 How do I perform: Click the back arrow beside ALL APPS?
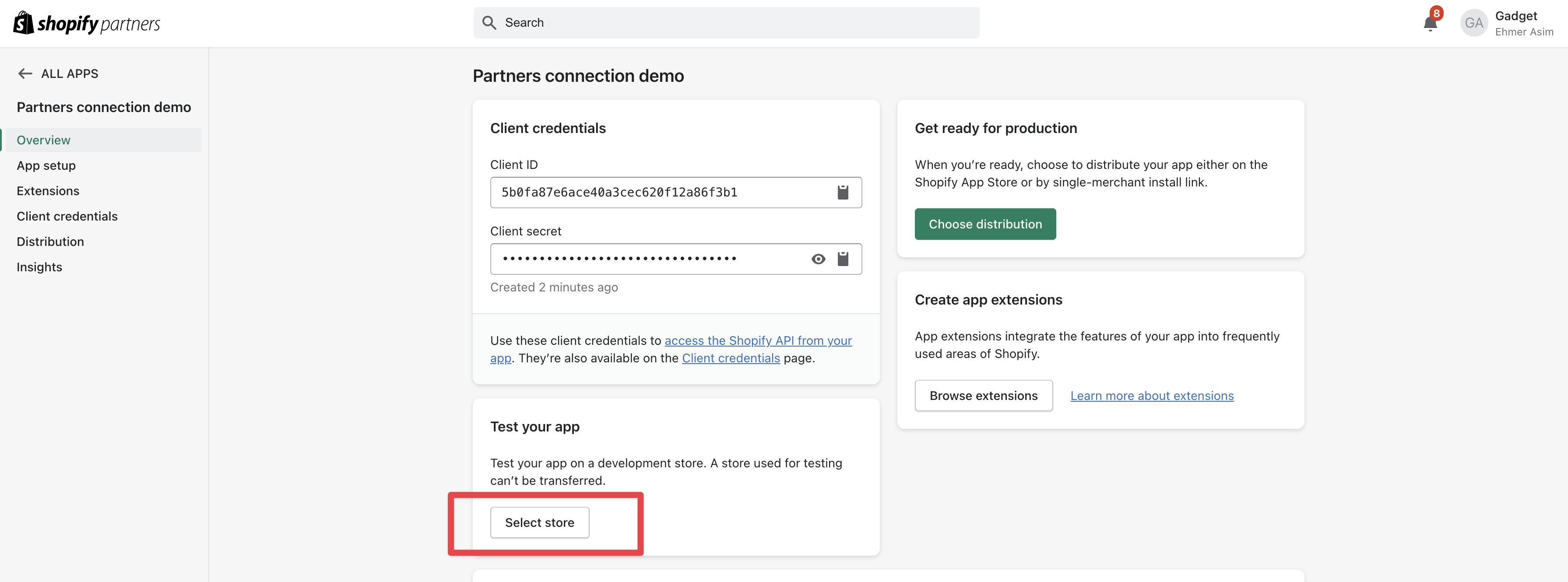tap(25, 74)
